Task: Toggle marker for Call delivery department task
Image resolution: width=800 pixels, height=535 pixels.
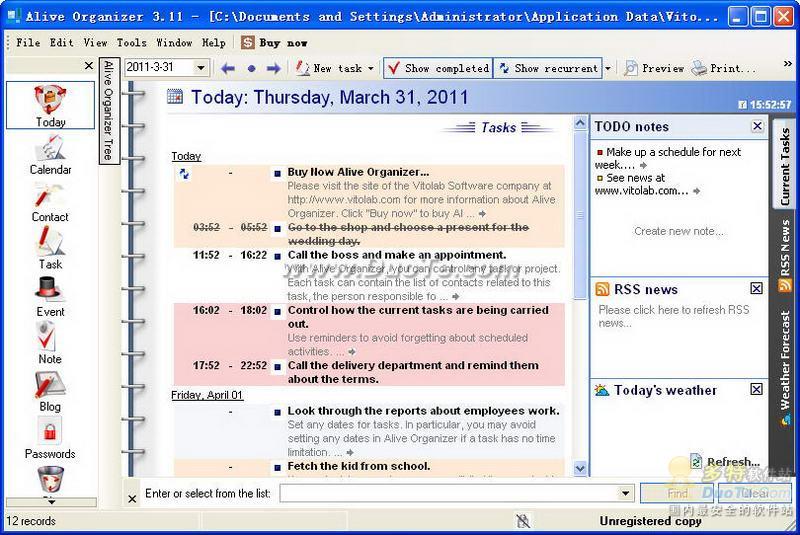Action: pos(278,367)
